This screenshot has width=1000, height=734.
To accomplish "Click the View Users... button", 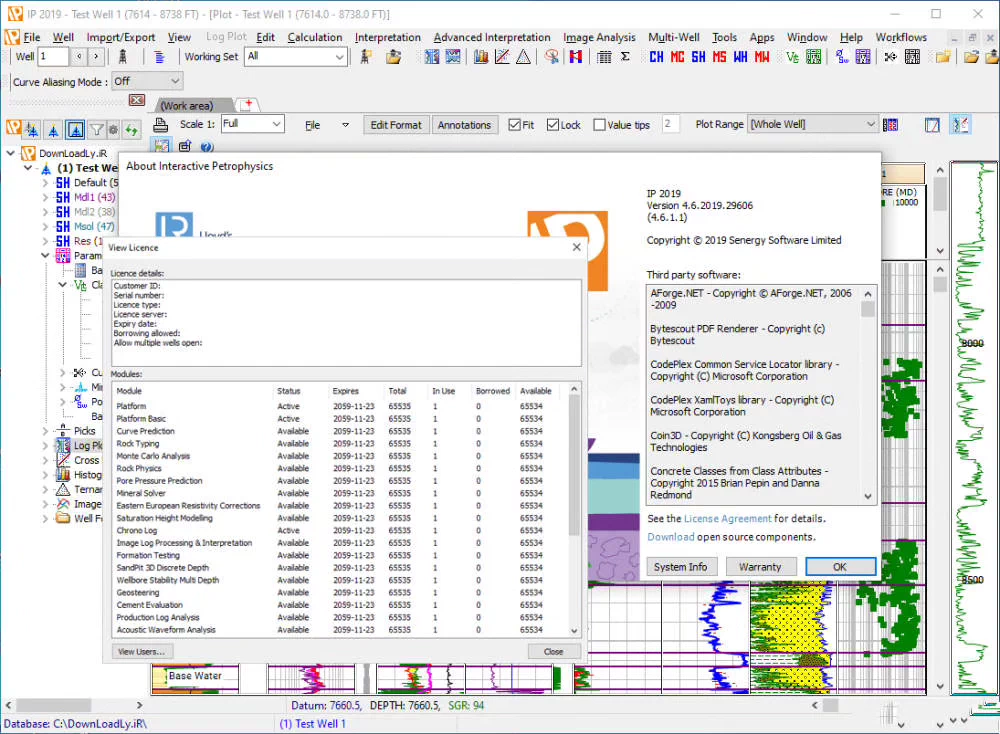I will [x=142, y=652].
